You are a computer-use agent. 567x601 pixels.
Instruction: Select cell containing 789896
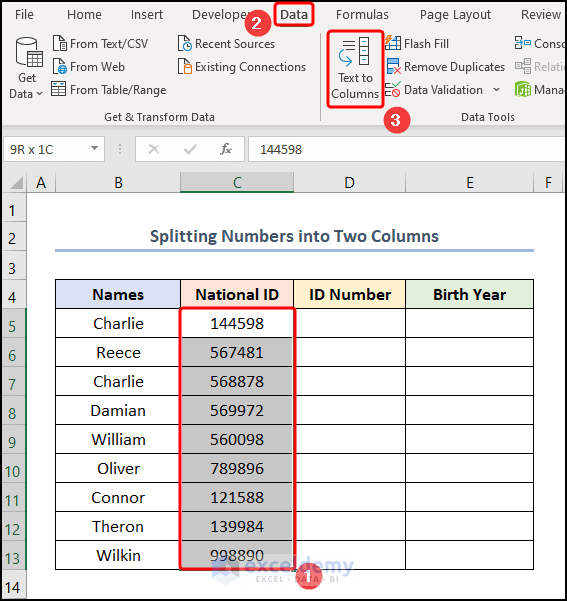[237, 468]
